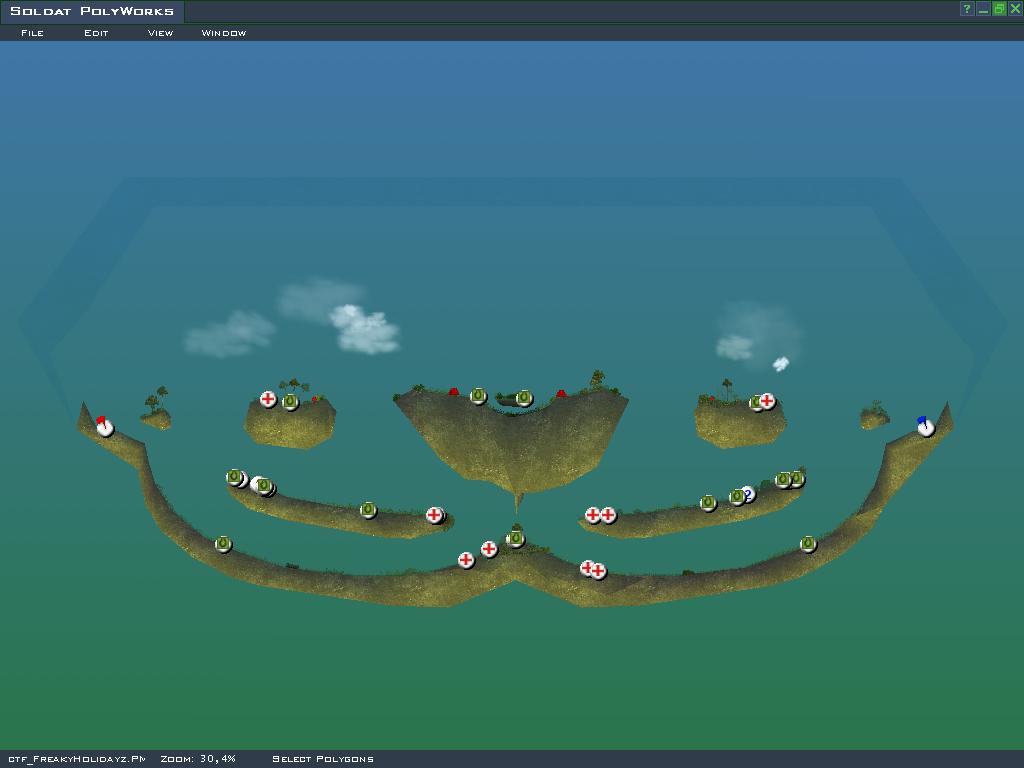This screenshot has width=1024, height=768.
Task: Open the Window menu
Action: [223, 33]
